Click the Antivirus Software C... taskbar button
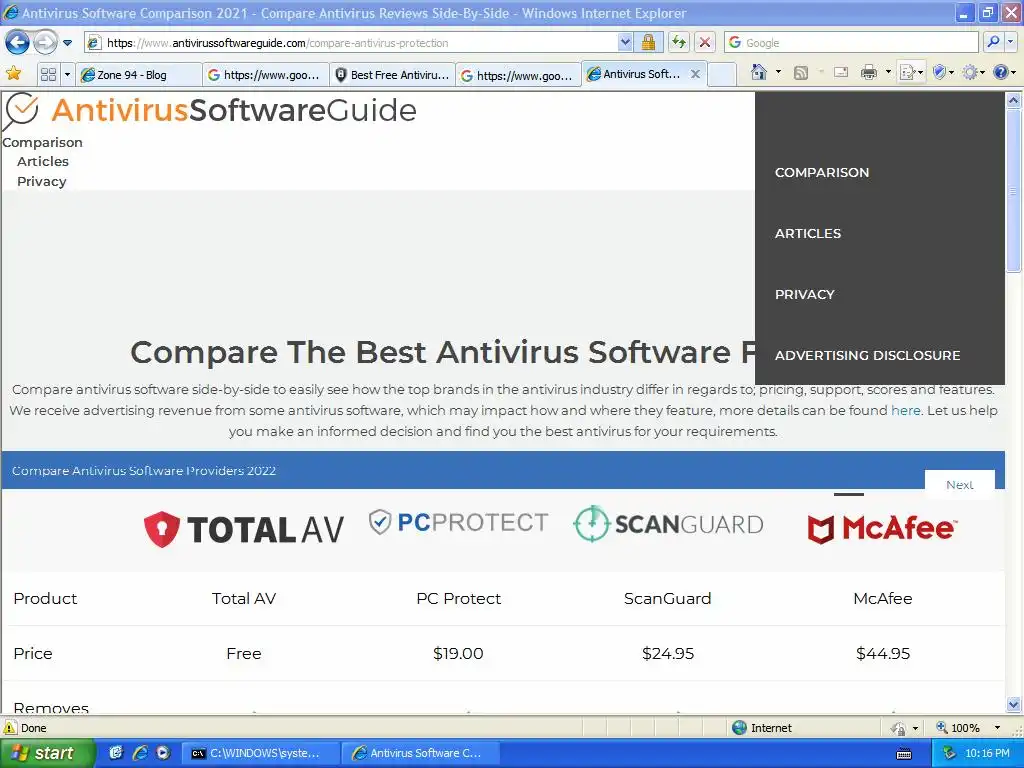The image size is (1024, 768). tap(421, 753)
